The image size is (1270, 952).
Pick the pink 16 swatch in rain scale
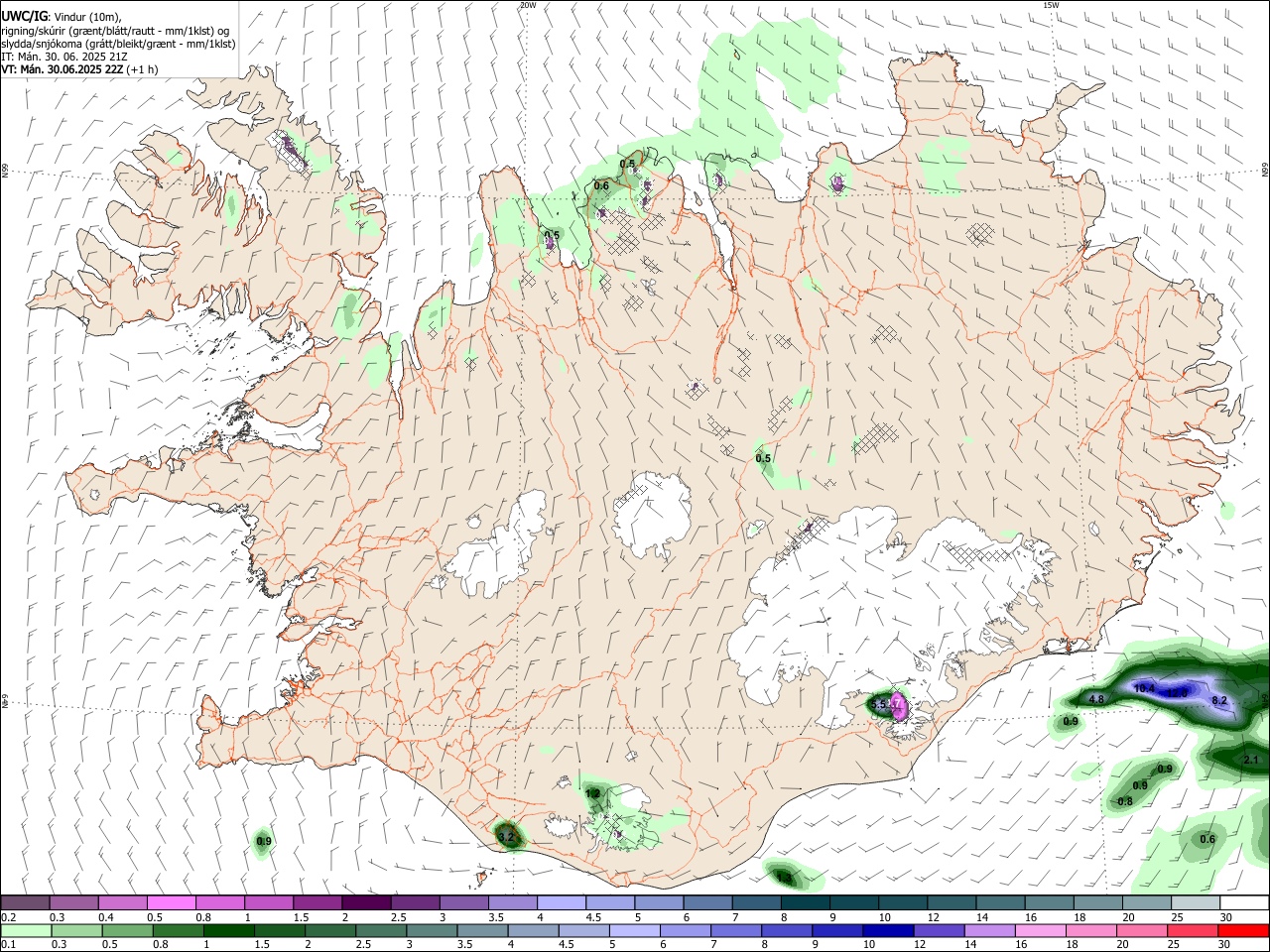[1040, 930]
